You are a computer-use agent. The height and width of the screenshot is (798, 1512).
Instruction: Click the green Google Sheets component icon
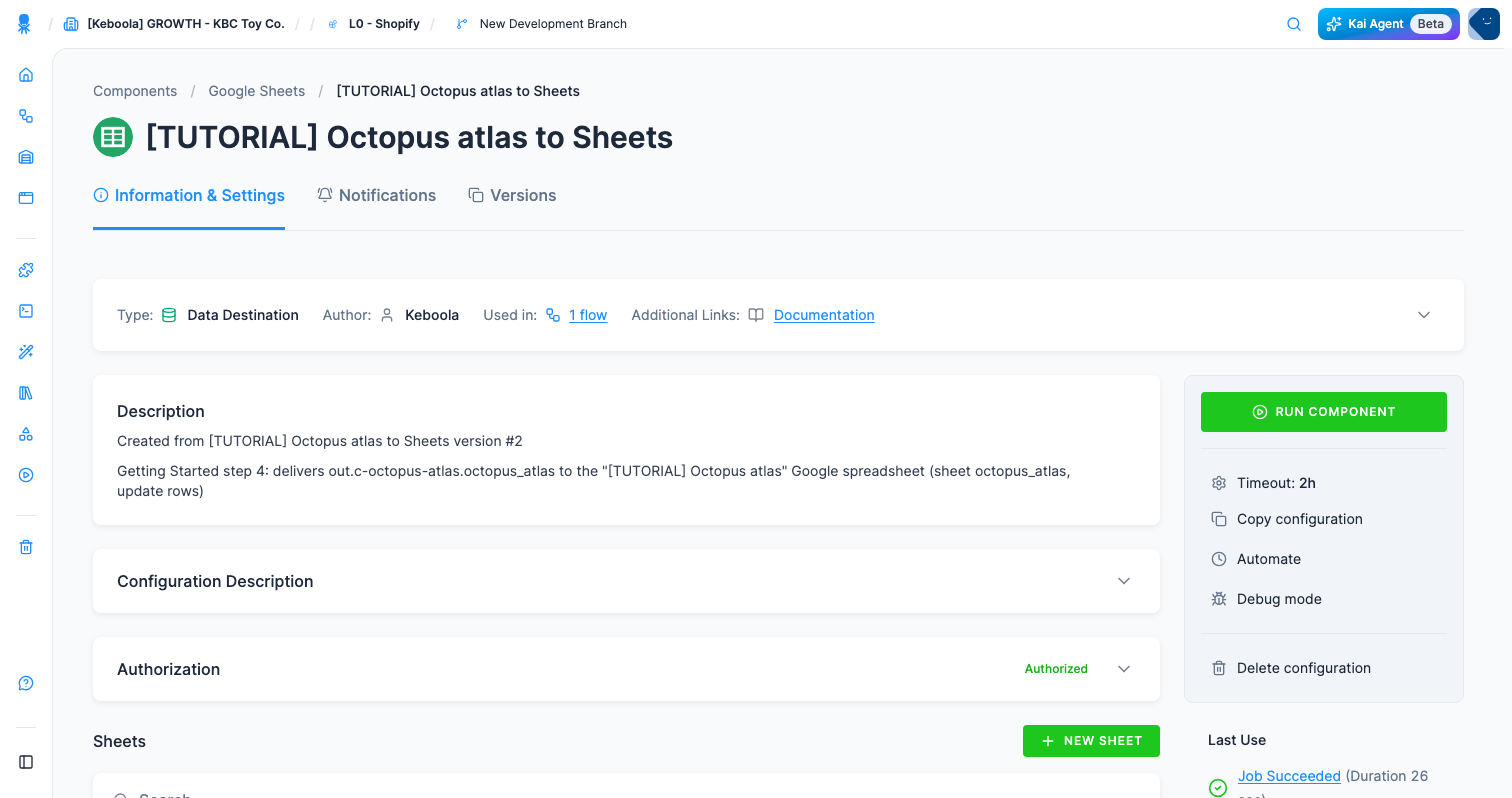[x=113, y=137]
